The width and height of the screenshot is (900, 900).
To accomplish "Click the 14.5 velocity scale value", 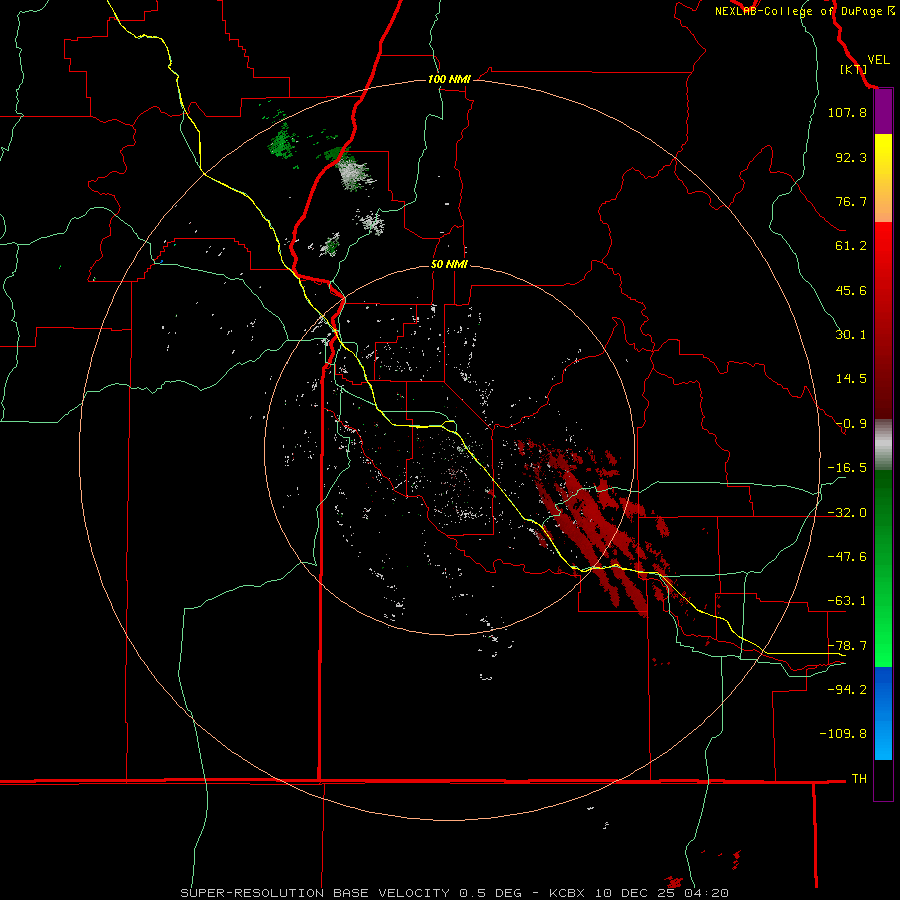I will point(851,379).
